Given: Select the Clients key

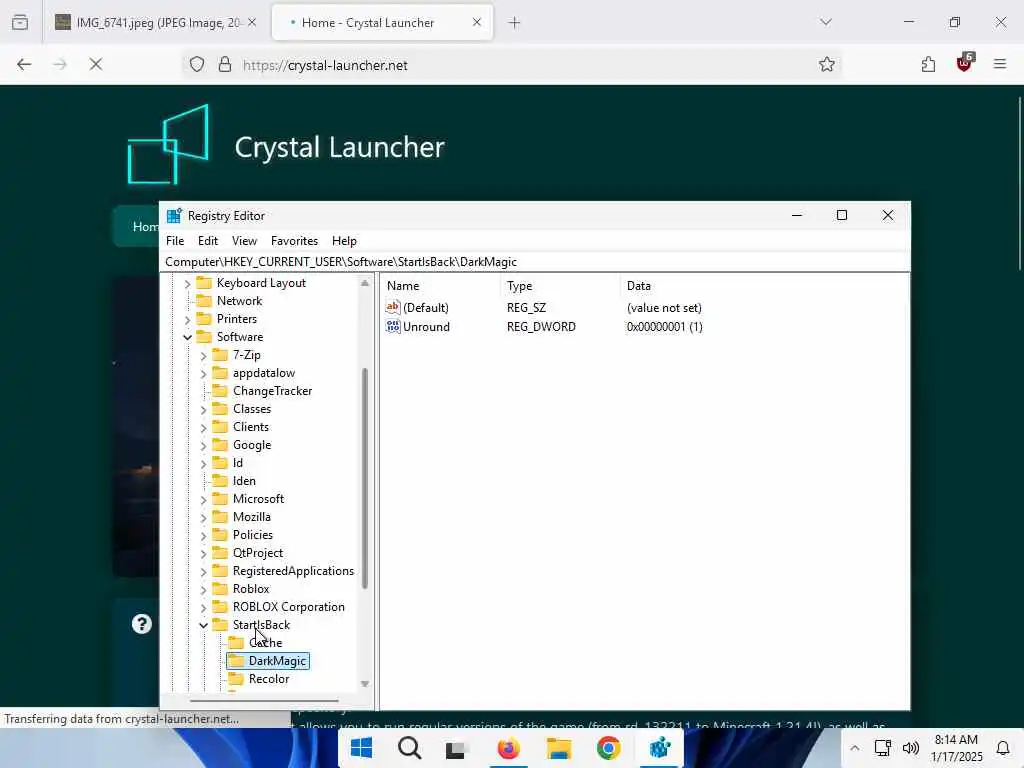Looking at the screenshot, I should (251, 427).
